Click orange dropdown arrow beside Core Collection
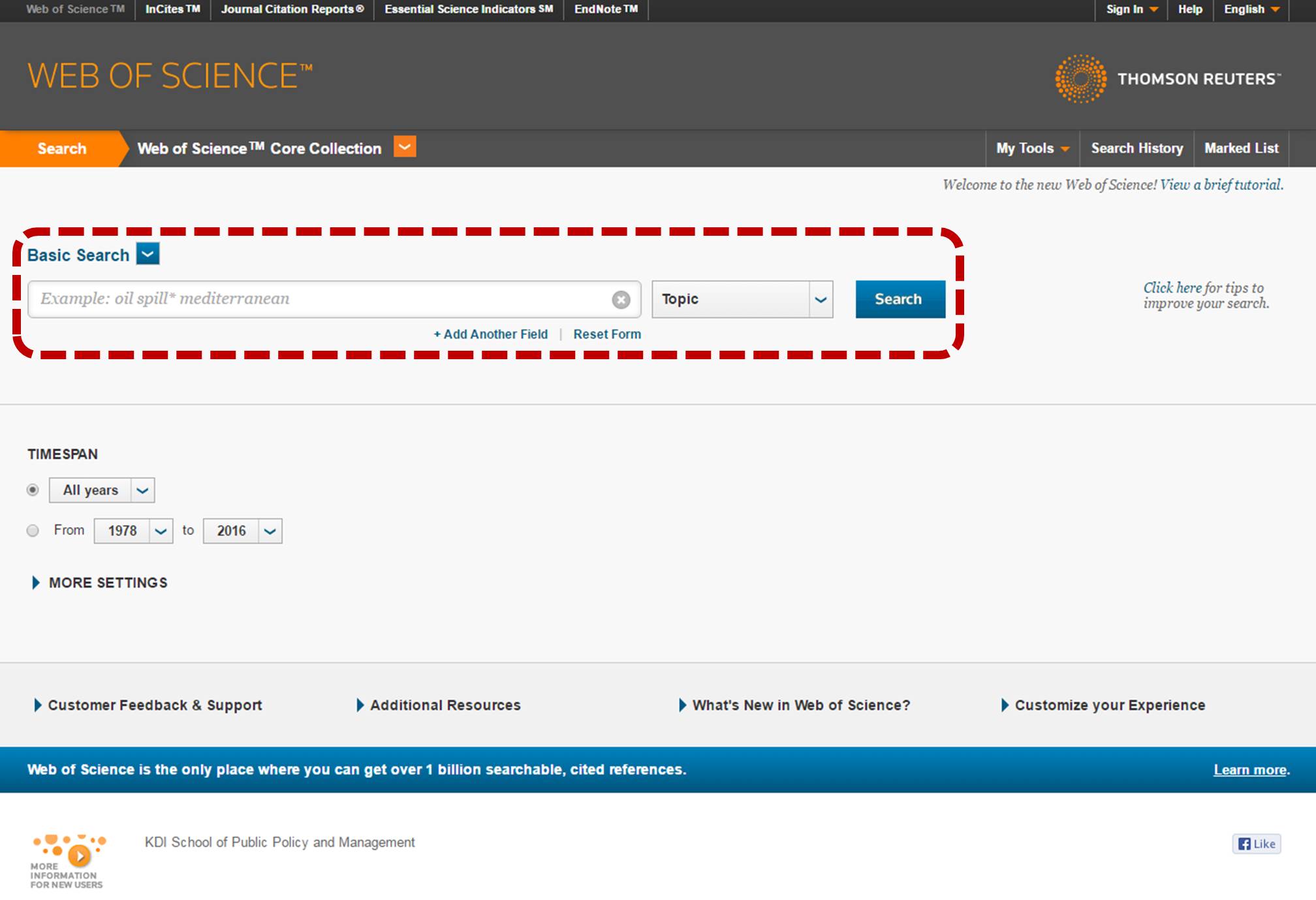 [x=405, y=147]
